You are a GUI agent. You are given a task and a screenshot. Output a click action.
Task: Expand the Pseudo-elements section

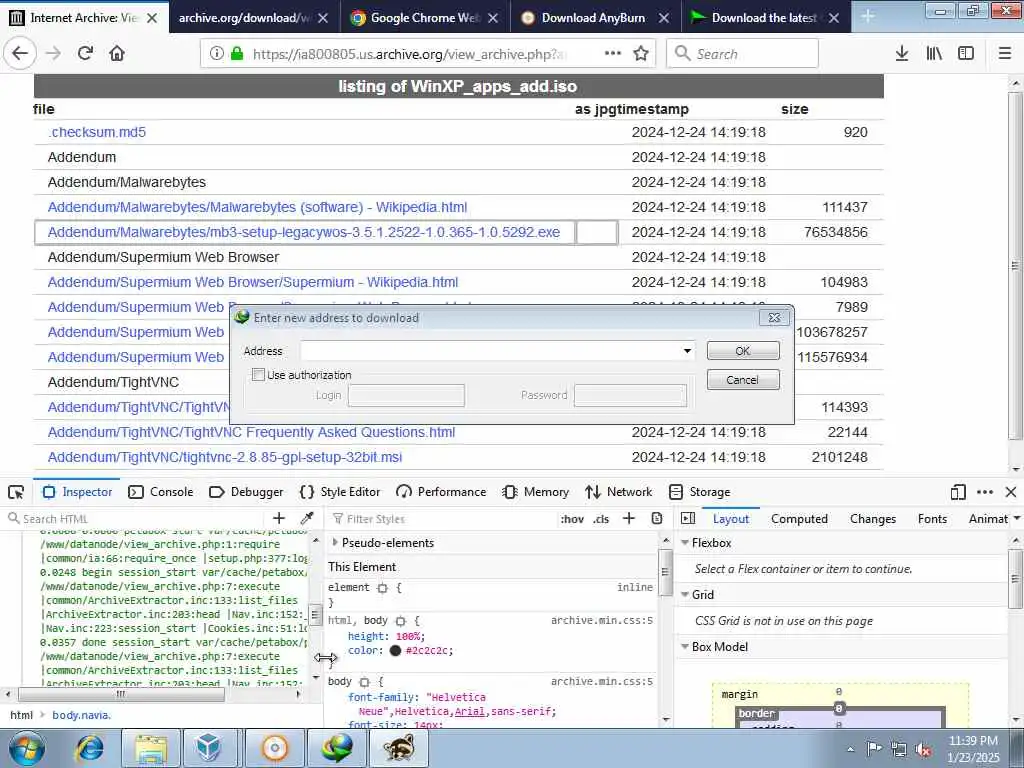tap(335, 543)
